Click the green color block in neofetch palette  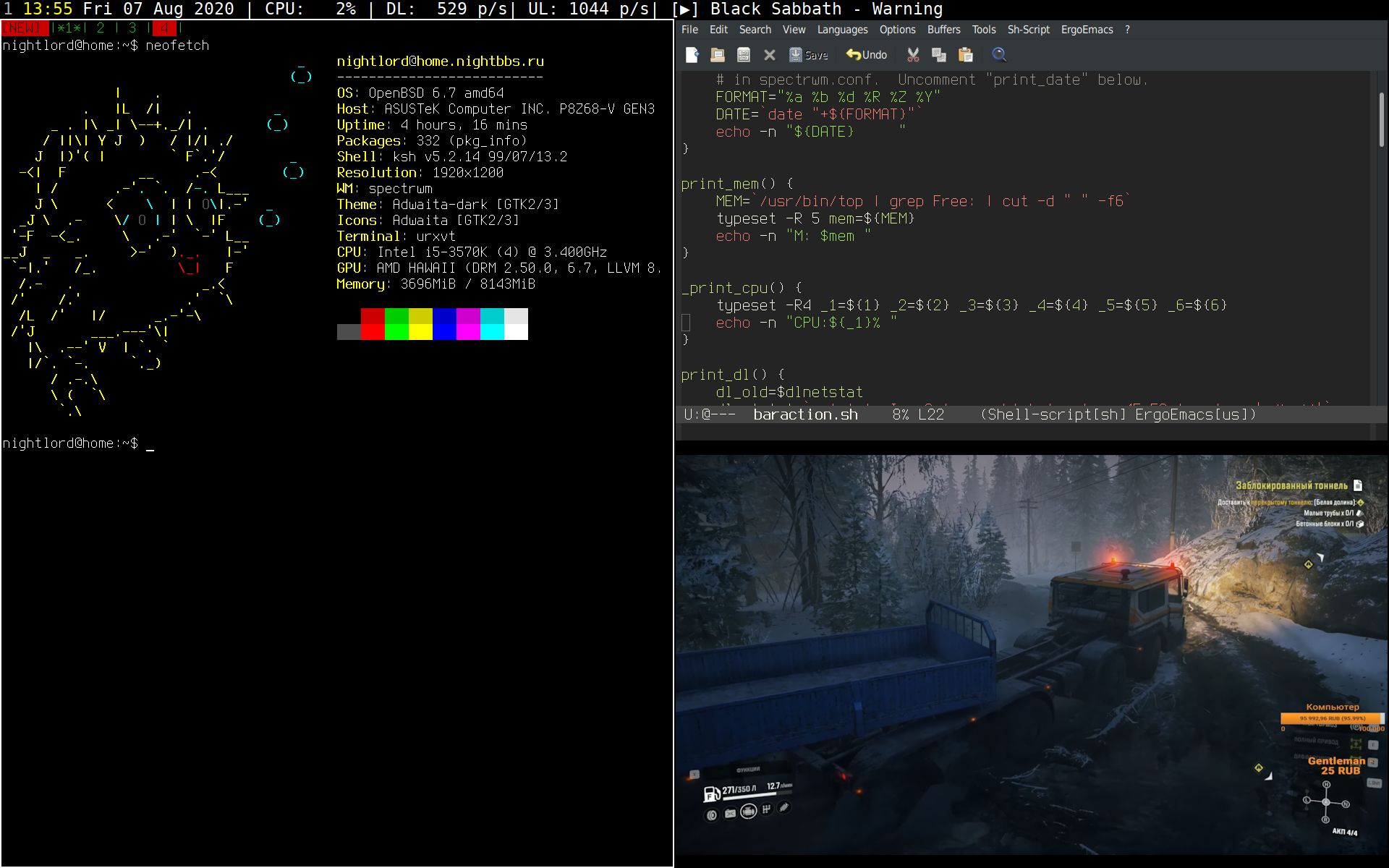click(x=396, y=324)
